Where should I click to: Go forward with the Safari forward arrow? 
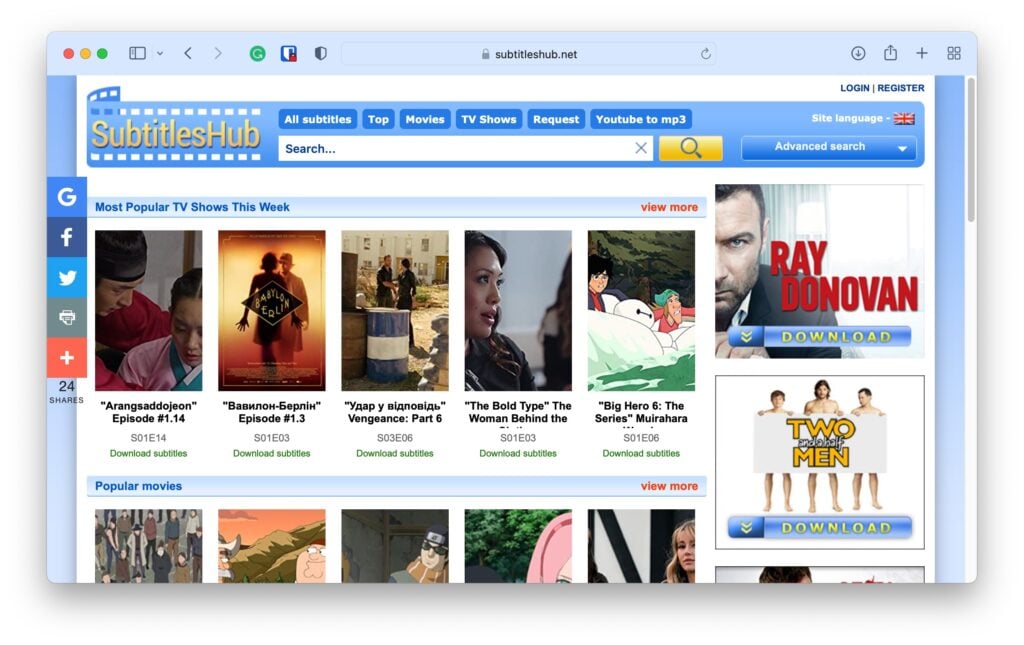(x=217, y=54)
